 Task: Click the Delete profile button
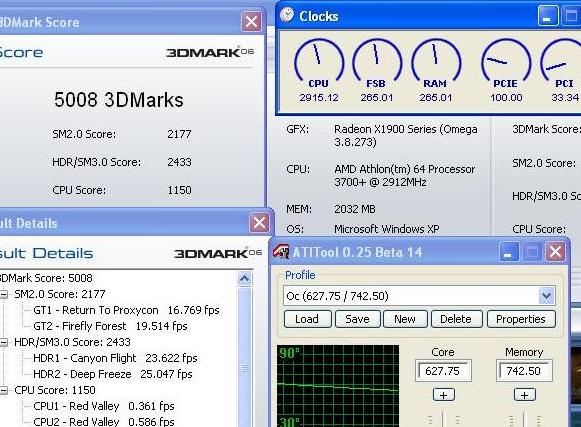click(456, 319)
